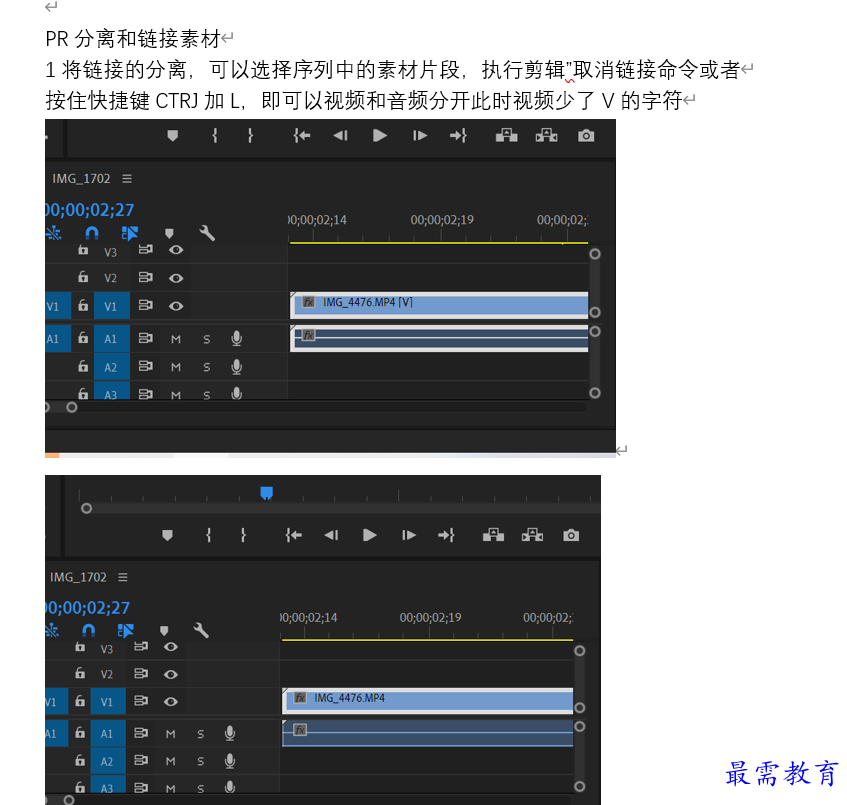Target A1 track header in upper timeline
This screenshot has width=847, height=805.
[111, 339]
